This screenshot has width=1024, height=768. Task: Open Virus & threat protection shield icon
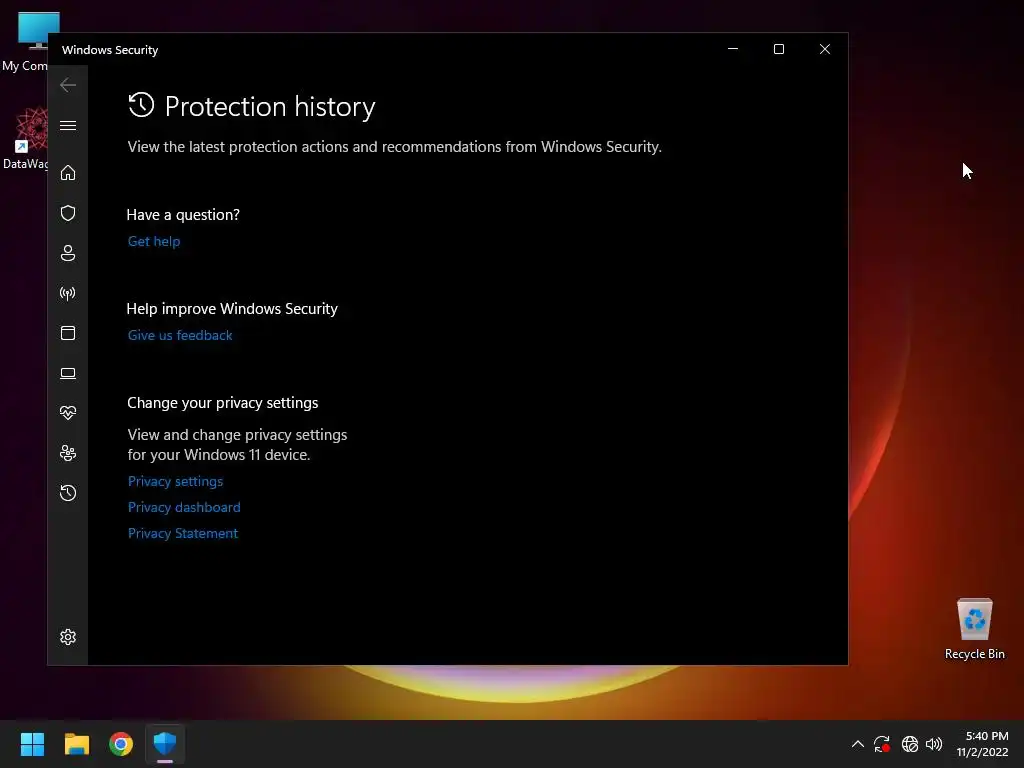click(x=68, y=213)
